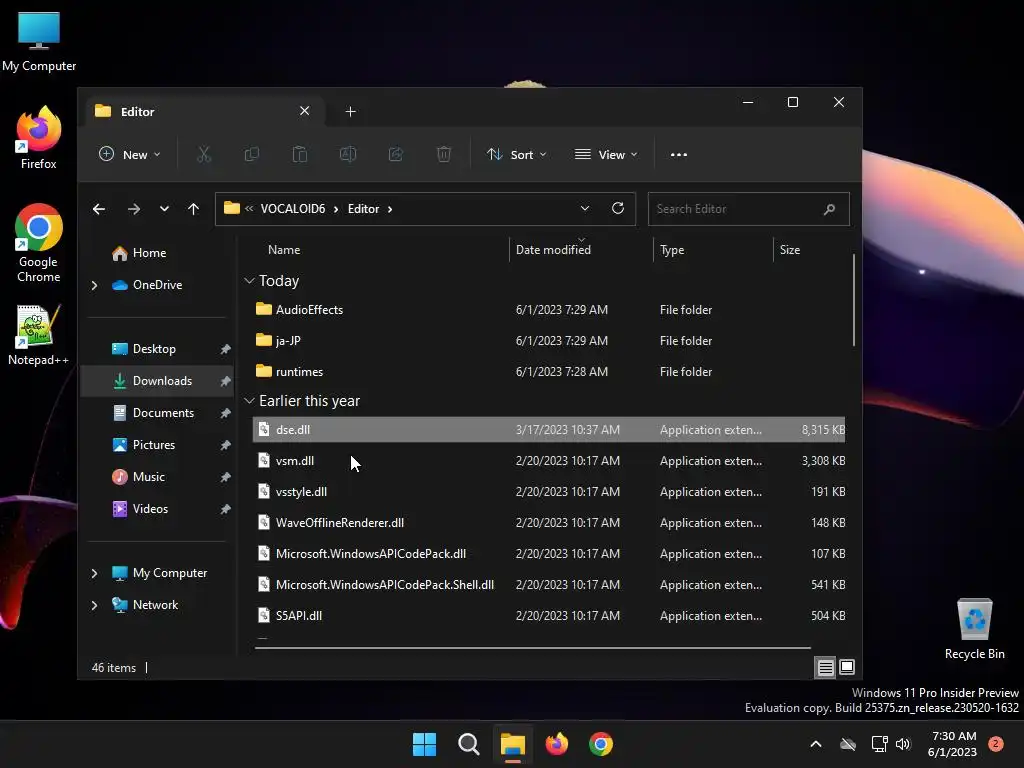Click Editor segment in address path
The width and height of the screenshot is (1024, 768).
click(363, 209)
